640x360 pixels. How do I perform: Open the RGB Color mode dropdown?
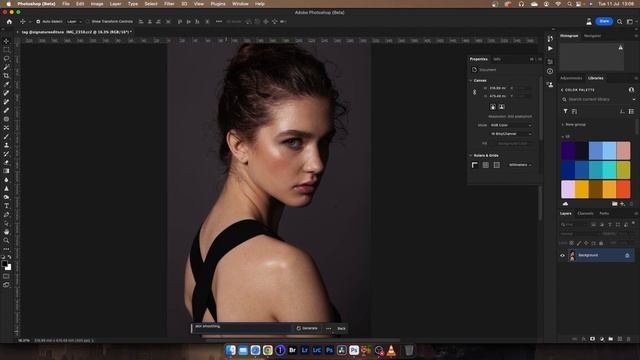[x=511, y=125]
